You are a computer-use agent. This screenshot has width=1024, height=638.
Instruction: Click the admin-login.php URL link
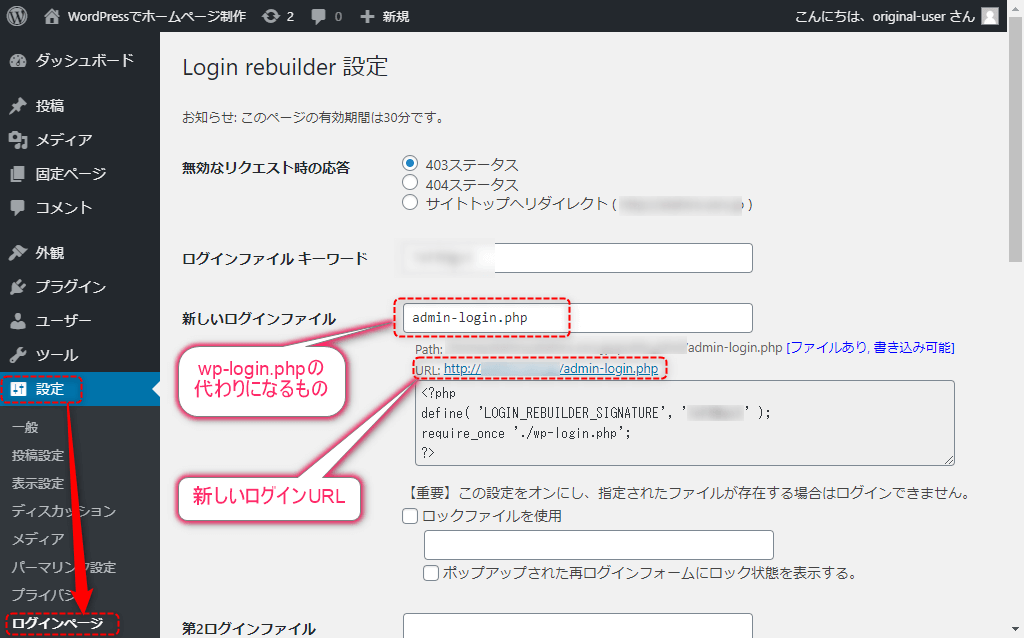tap(551, 368)
